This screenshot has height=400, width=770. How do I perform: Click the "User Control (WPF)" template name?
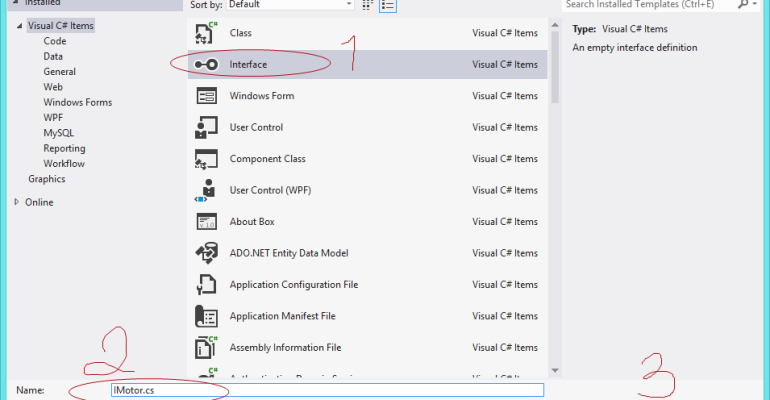(270, 190)
